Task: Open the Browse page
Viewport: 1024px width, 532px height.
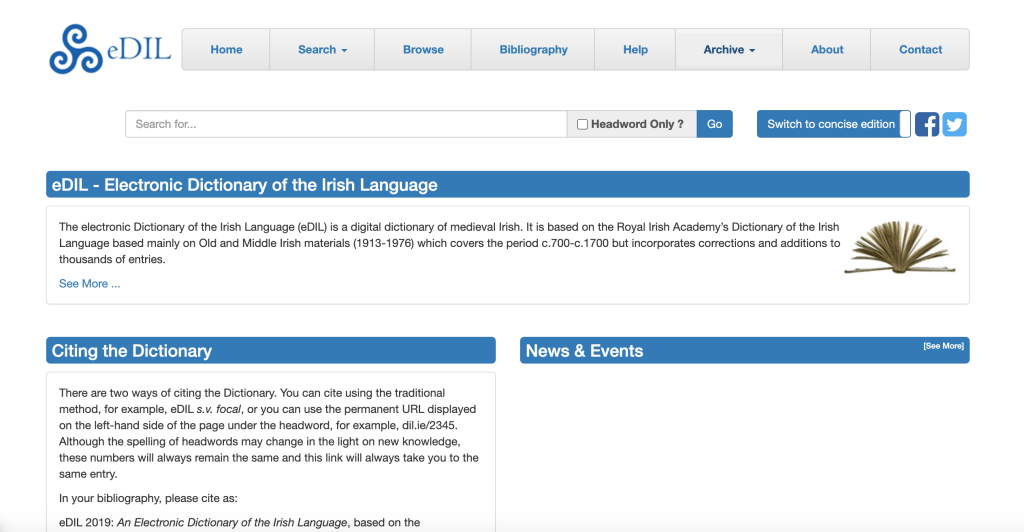Action: pyautogui.click(x=423, y=49)
